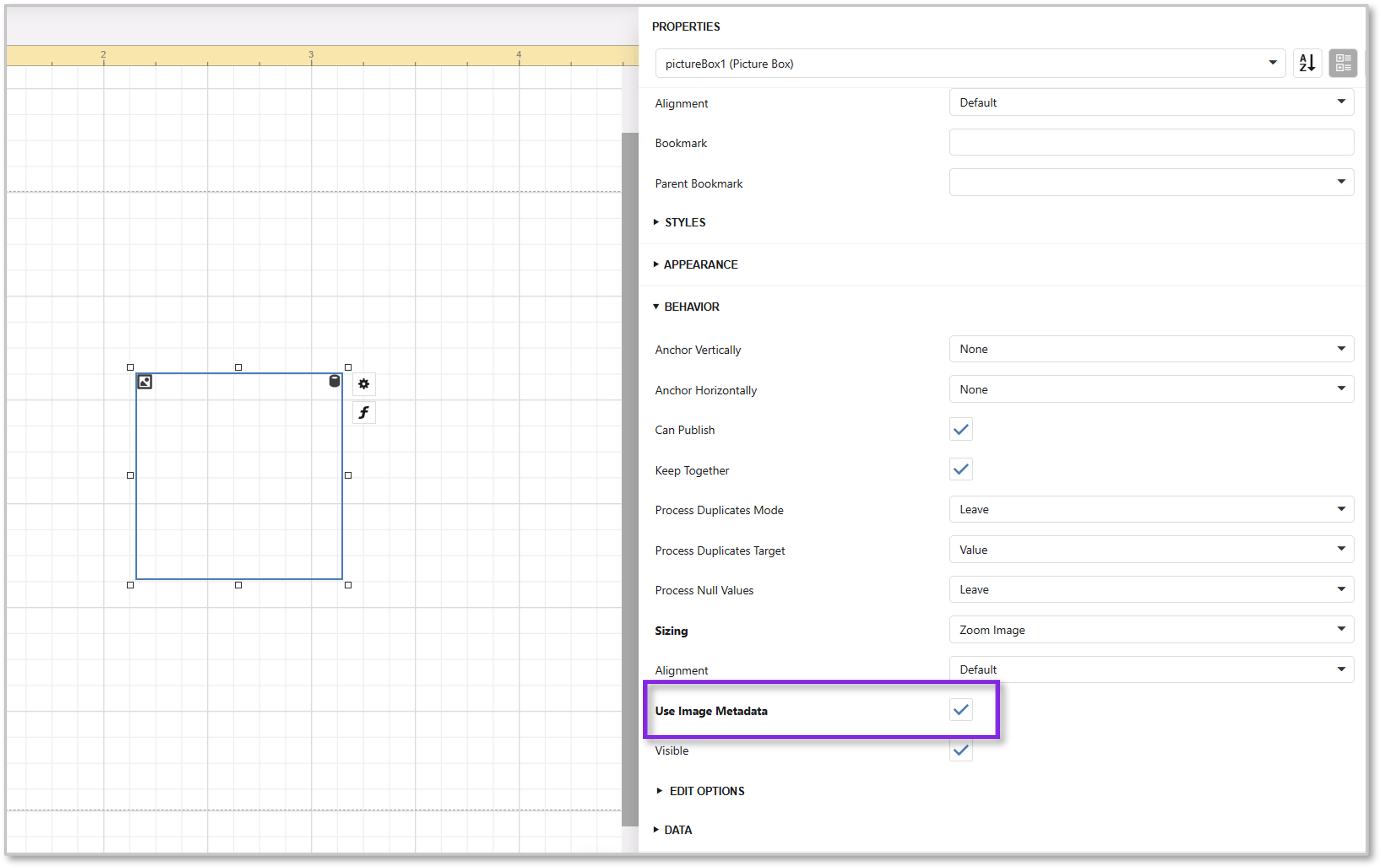1381x868 pixels.
Task: Open the Process Duplicates Mode dropdown
Action: [x=1151, y=509]
